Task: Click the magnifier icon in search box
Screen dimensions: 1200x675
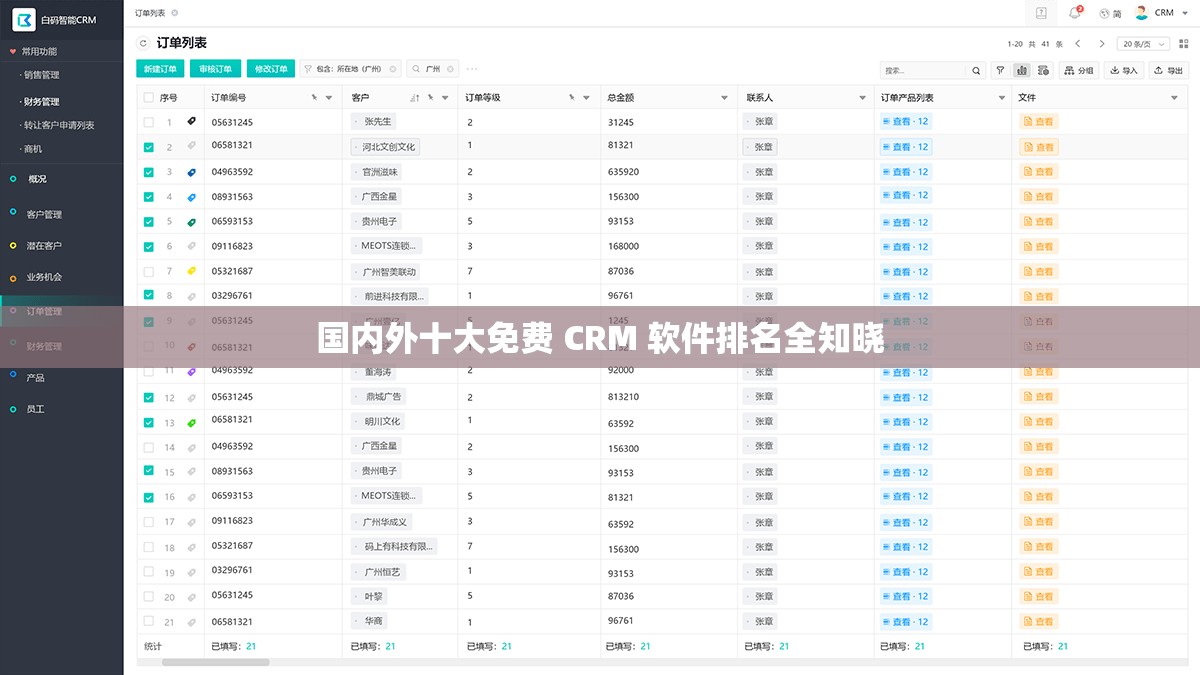Action: [977, 71]
